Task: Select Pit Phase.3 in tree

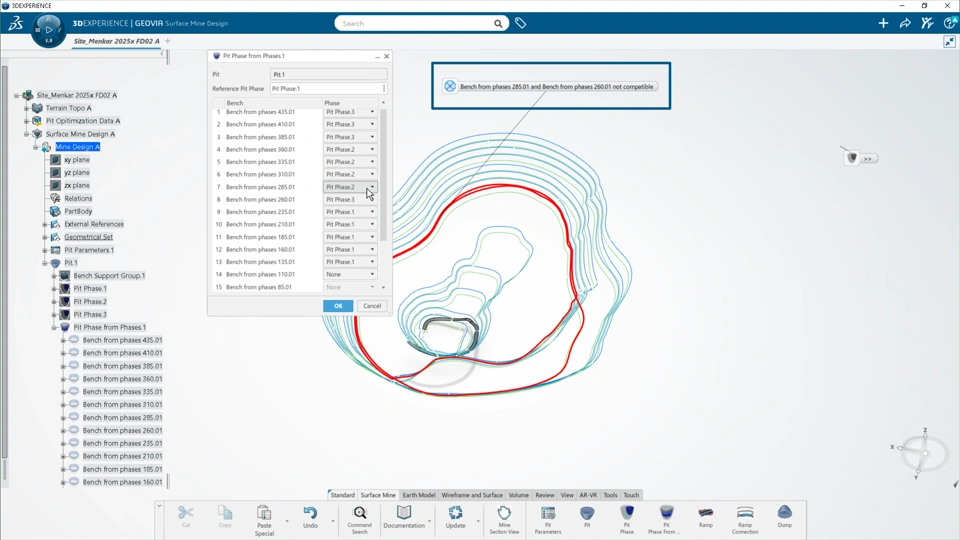Action: coord(90,314)
